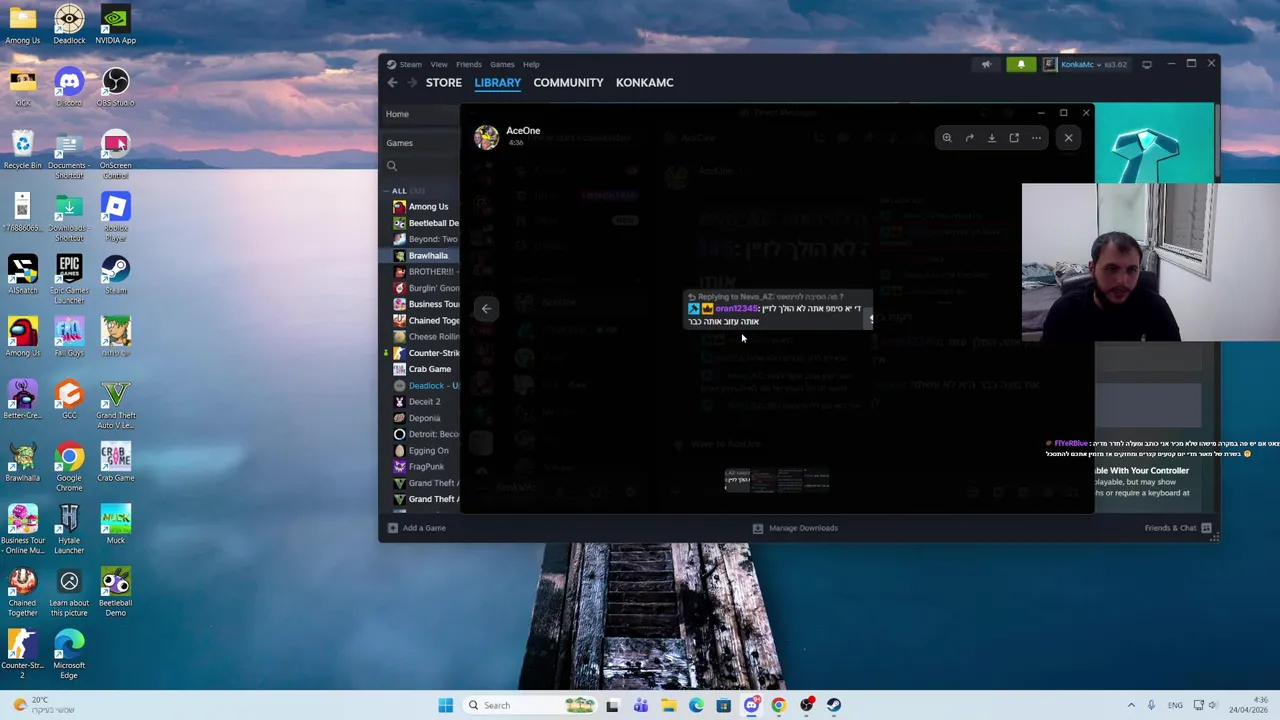Open the Games menu in Steam

502,64
